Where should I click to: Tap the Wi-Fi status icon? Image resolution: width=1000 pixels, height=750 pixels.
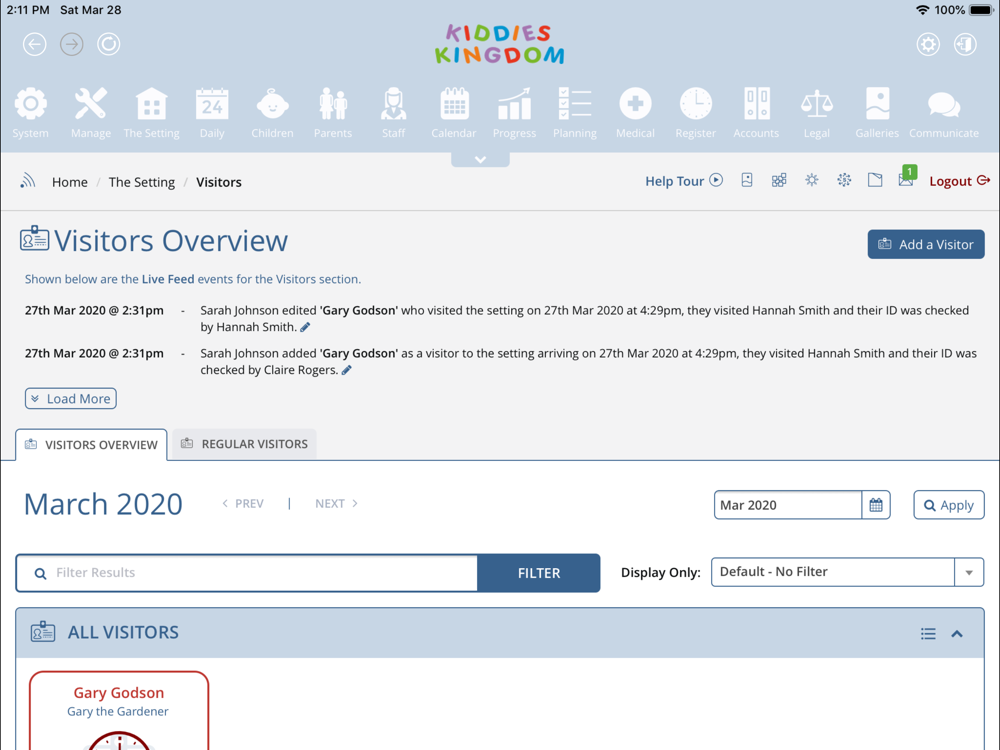[x=922, y=10]
